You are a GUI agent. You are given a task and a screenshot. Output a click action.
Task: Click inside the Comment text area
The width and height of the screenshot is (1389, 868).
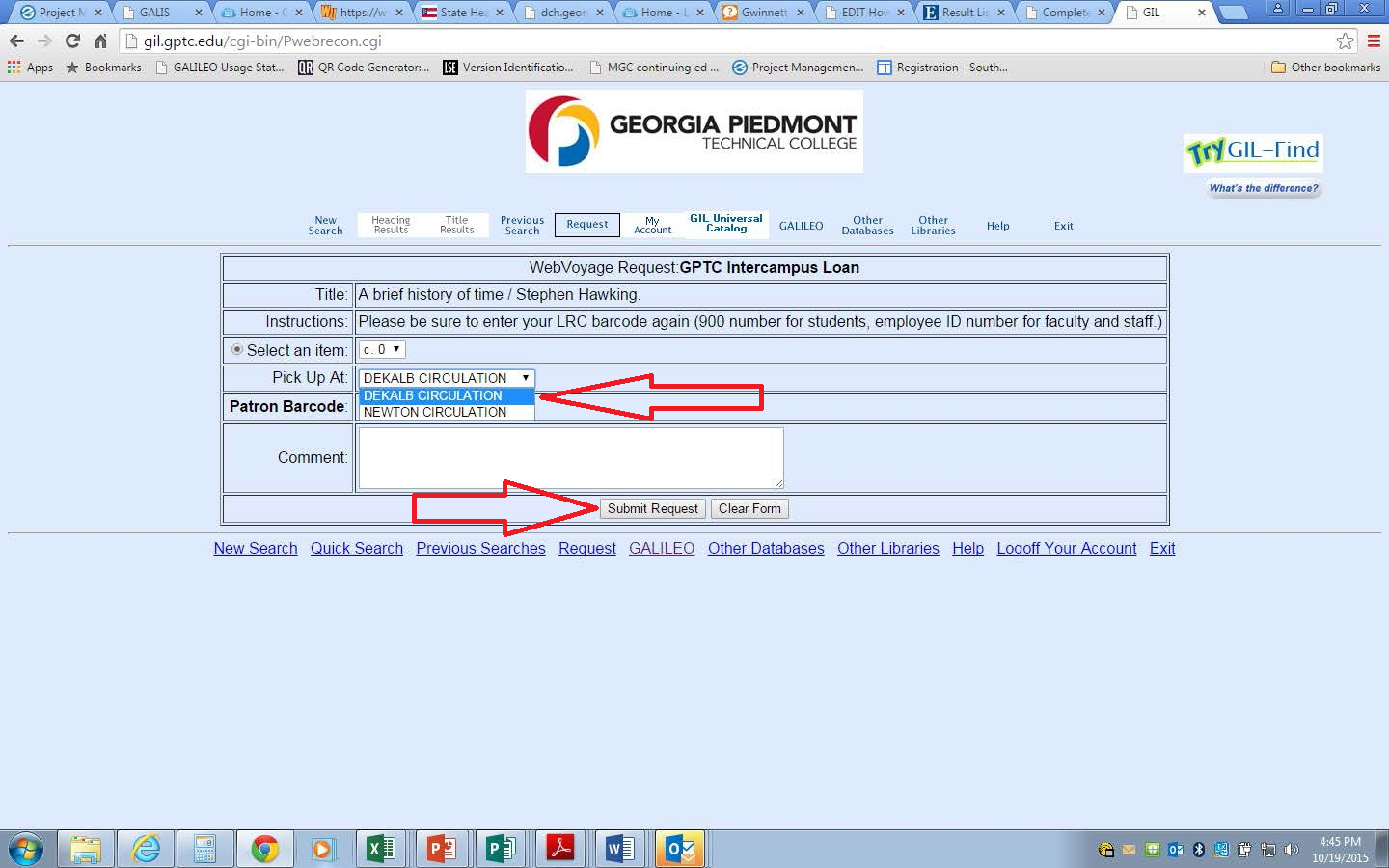click(x=571, y=458)
